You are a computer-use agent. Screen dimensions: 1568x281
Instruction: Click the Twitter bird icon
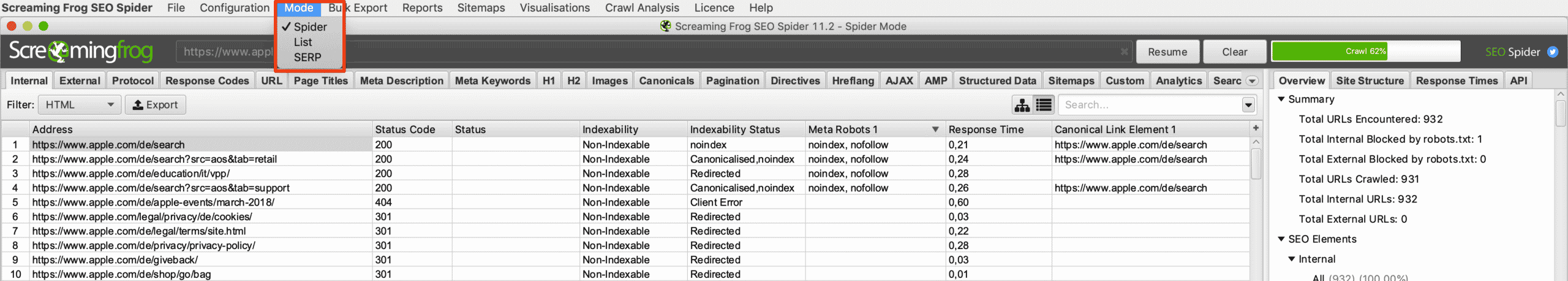pos(1553,52)
